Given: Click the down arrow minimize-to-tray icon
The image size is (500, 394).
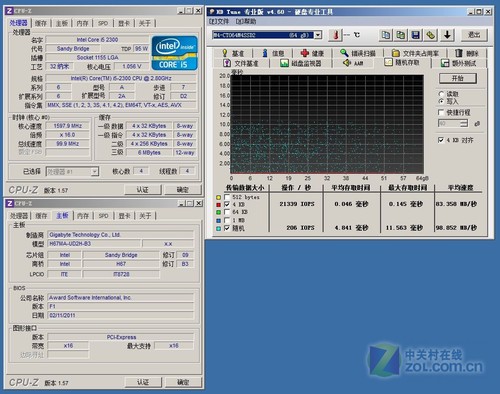Looking at the screenshot, I should (x=447, y=35).
